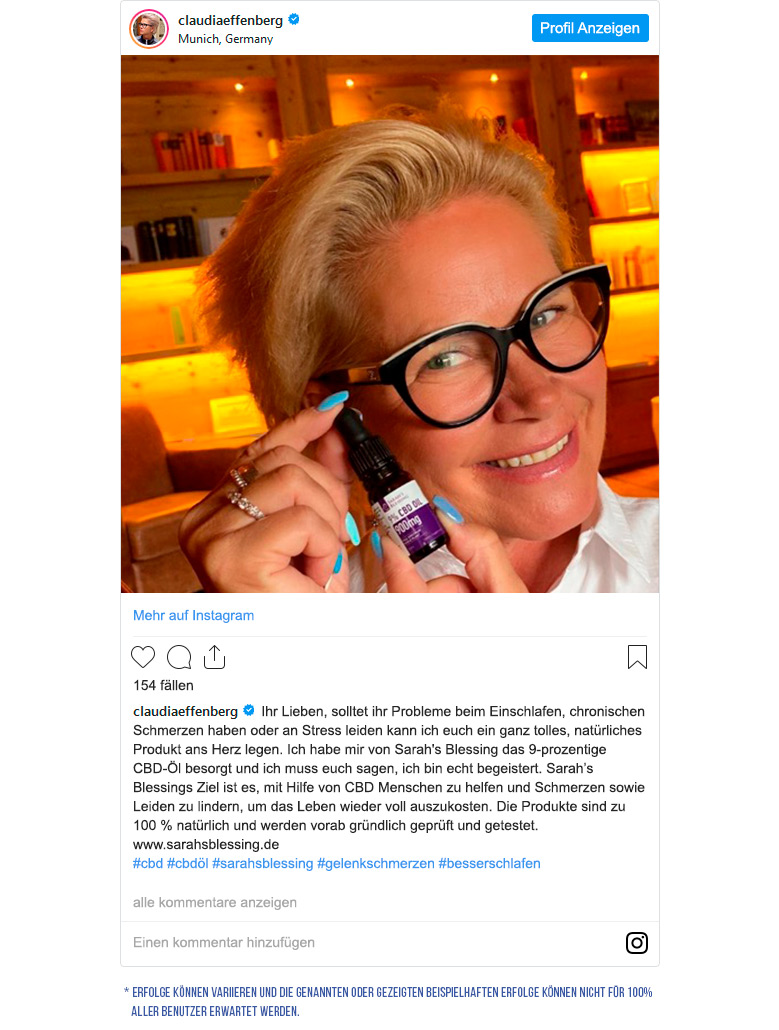Open comments via the speech bubble icon
The width and height of the screenshot is (779, 1030).
pyautogui.click(x=179, y=657)
